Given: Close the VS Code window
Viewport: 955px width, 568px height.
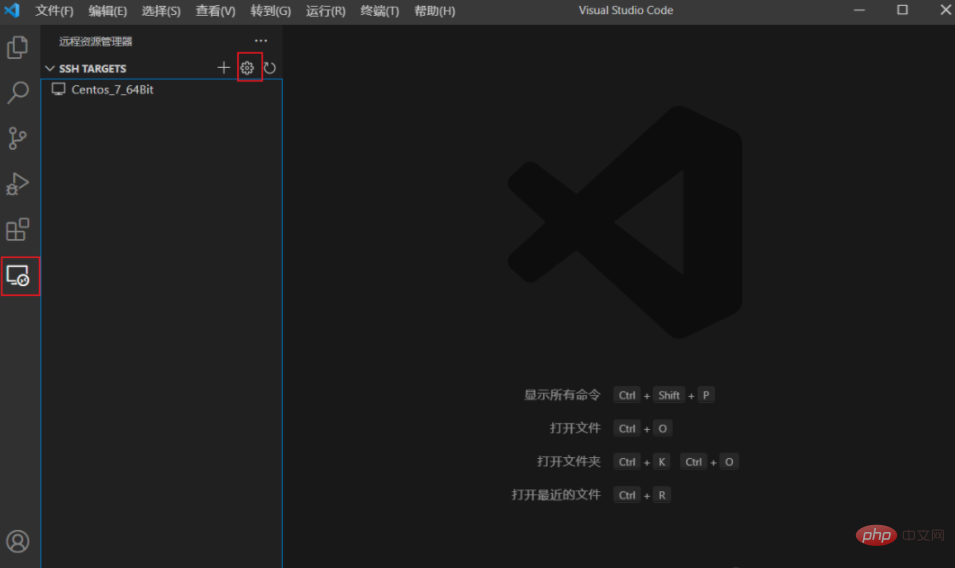Looking at the screenshot, I should 945,10.
